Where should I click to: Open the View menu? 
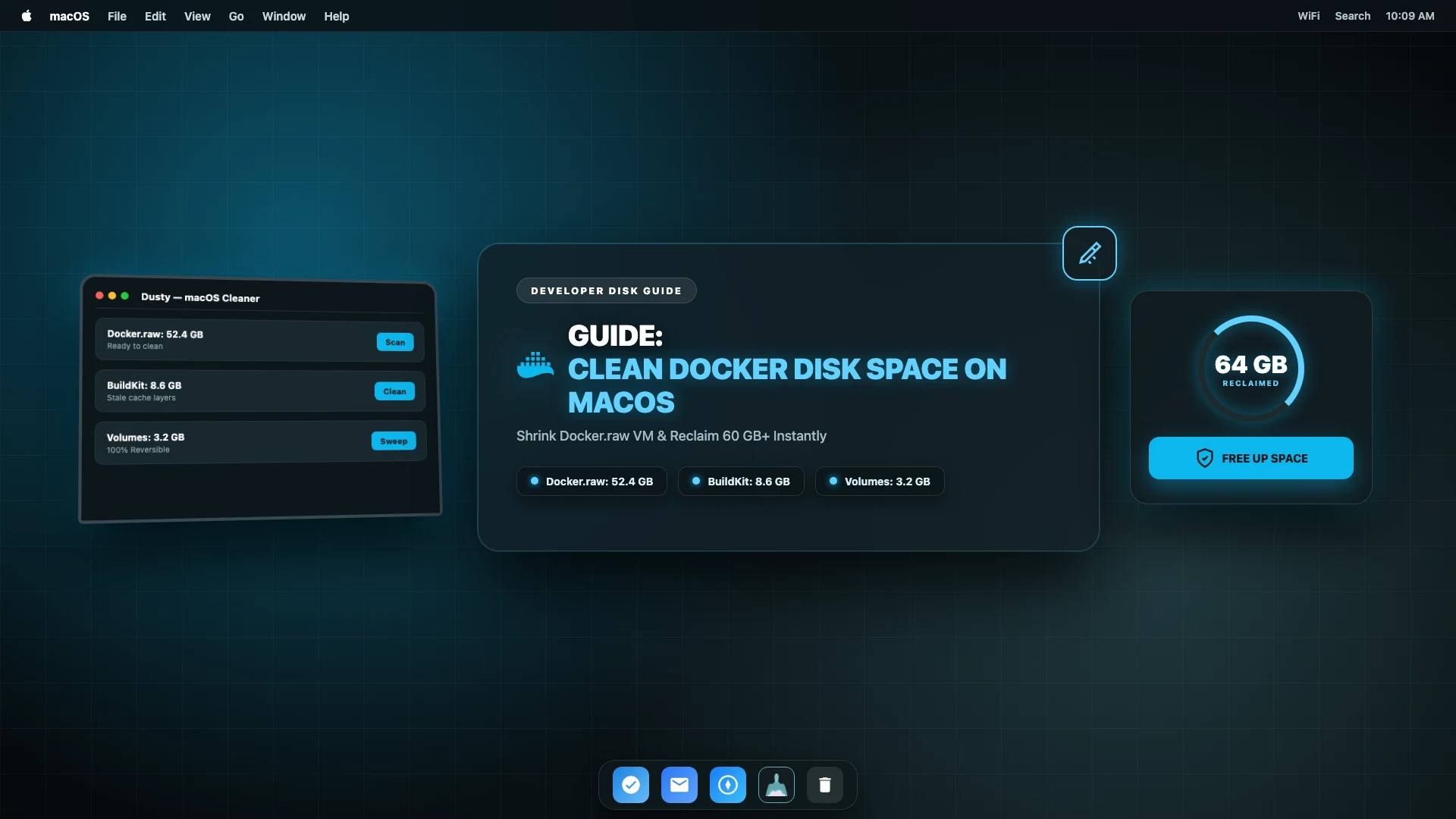tap(197, 16)
